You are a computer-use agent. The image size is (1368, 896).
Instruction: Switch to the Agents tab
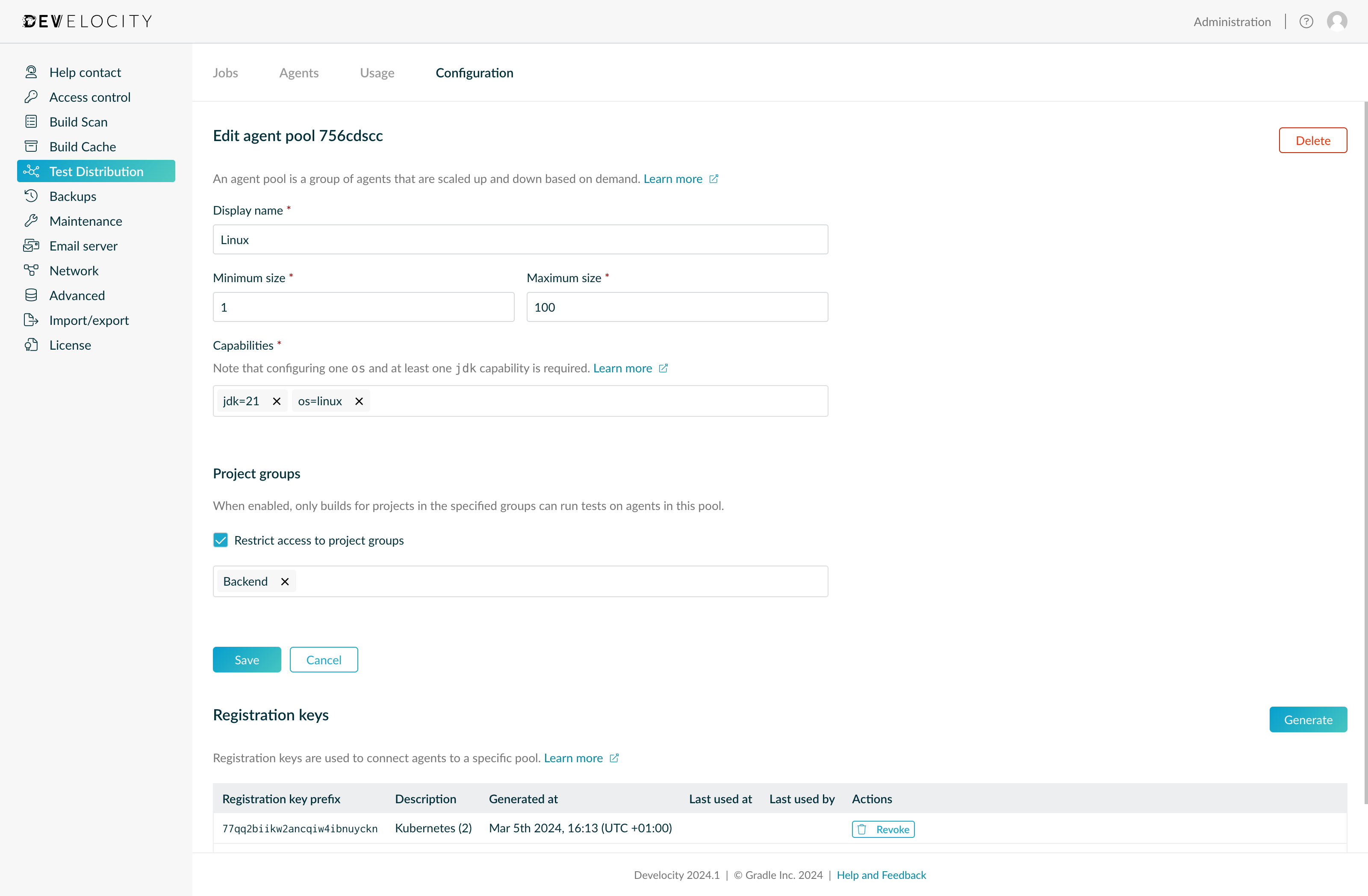299,72
